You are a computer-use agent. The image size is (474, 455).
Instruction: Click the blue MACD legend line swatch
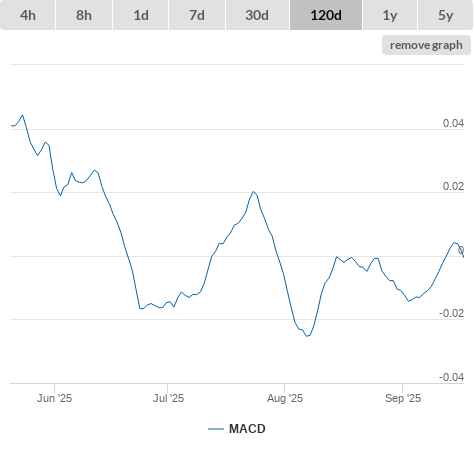[216, 429]
